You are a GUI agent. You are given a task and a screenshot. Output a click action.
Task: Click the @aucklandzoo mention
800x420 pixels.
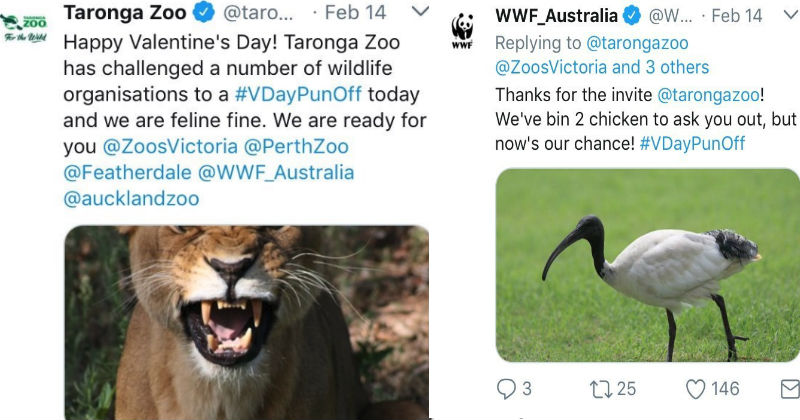pos(131,198)
